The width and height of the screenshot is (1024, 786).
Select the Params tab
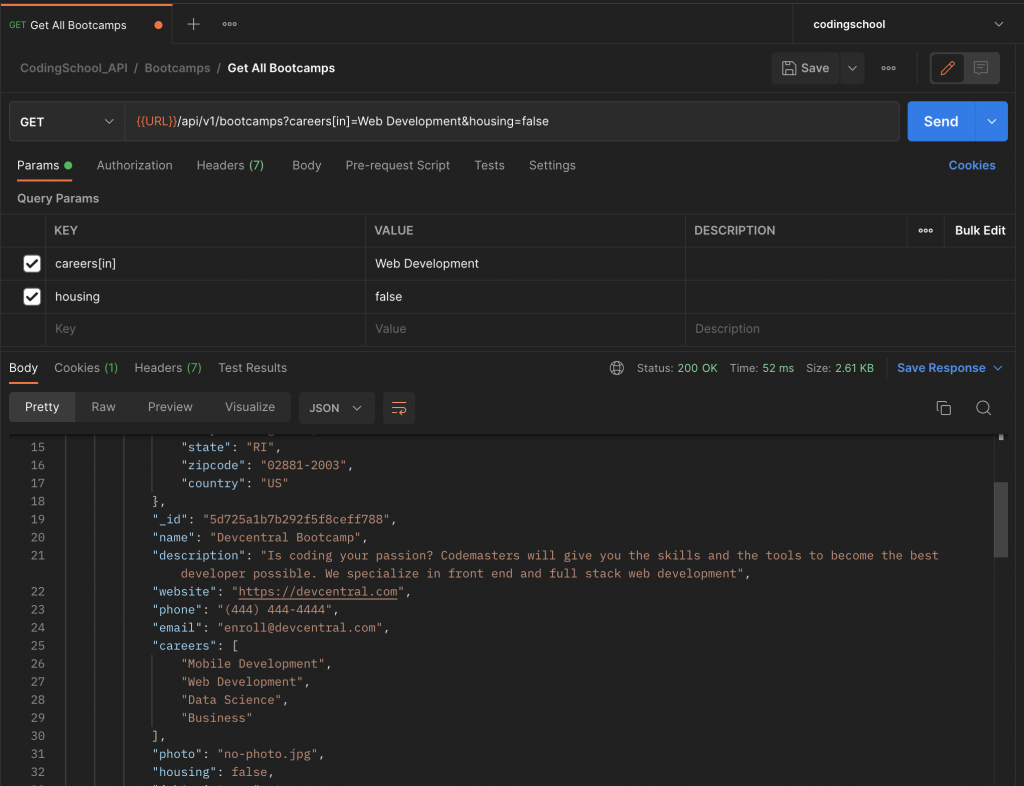pyautogui.click(x=44, y=165)
